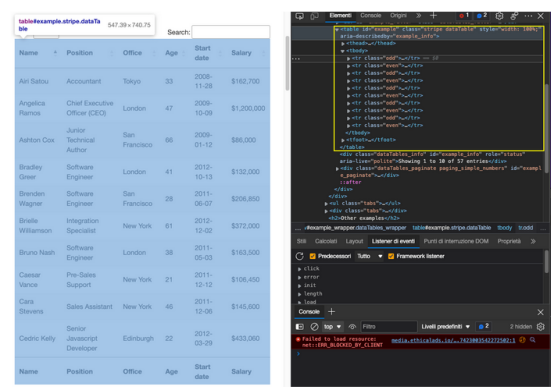
Task: Open the Stili tab
Action: click(301, 241)
